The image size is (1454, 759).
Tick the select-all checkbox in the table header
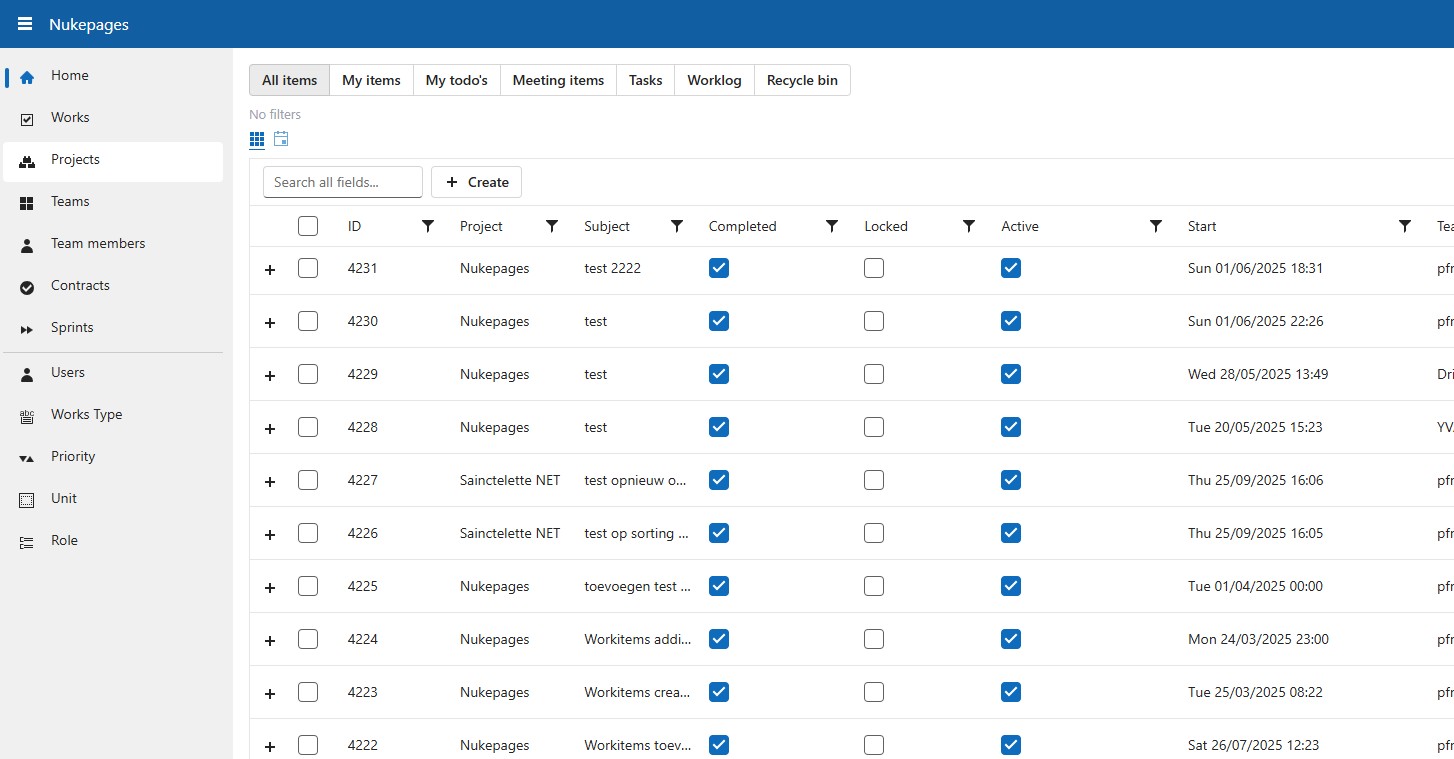pyautogui.click(x=308, y=227)
